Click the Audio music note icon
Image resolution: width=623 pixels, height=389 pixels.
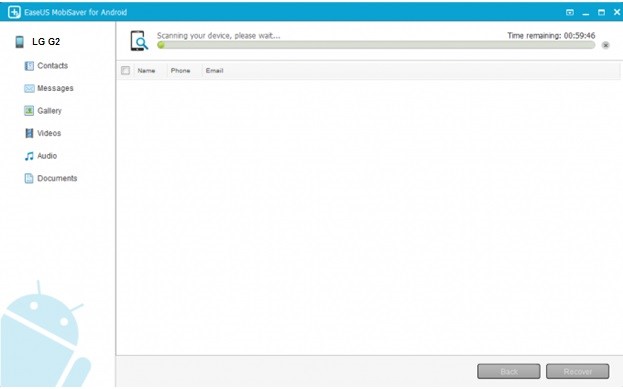click(x=29, y=156)
